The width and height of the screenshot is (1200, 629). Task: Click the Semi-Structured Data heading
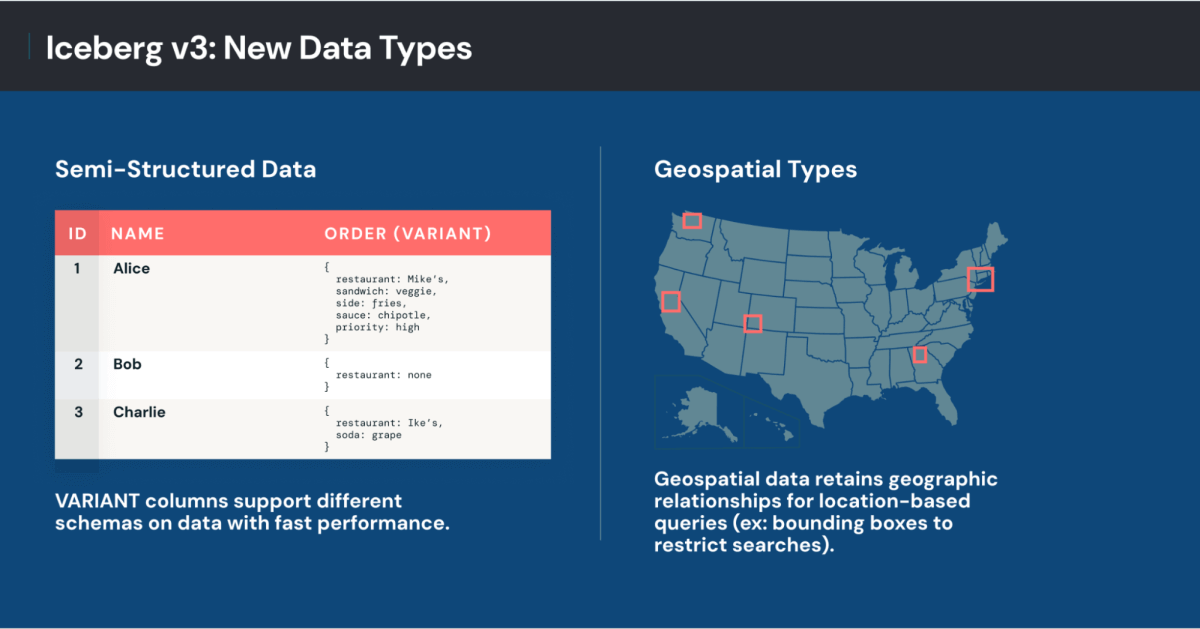(185, 169)
